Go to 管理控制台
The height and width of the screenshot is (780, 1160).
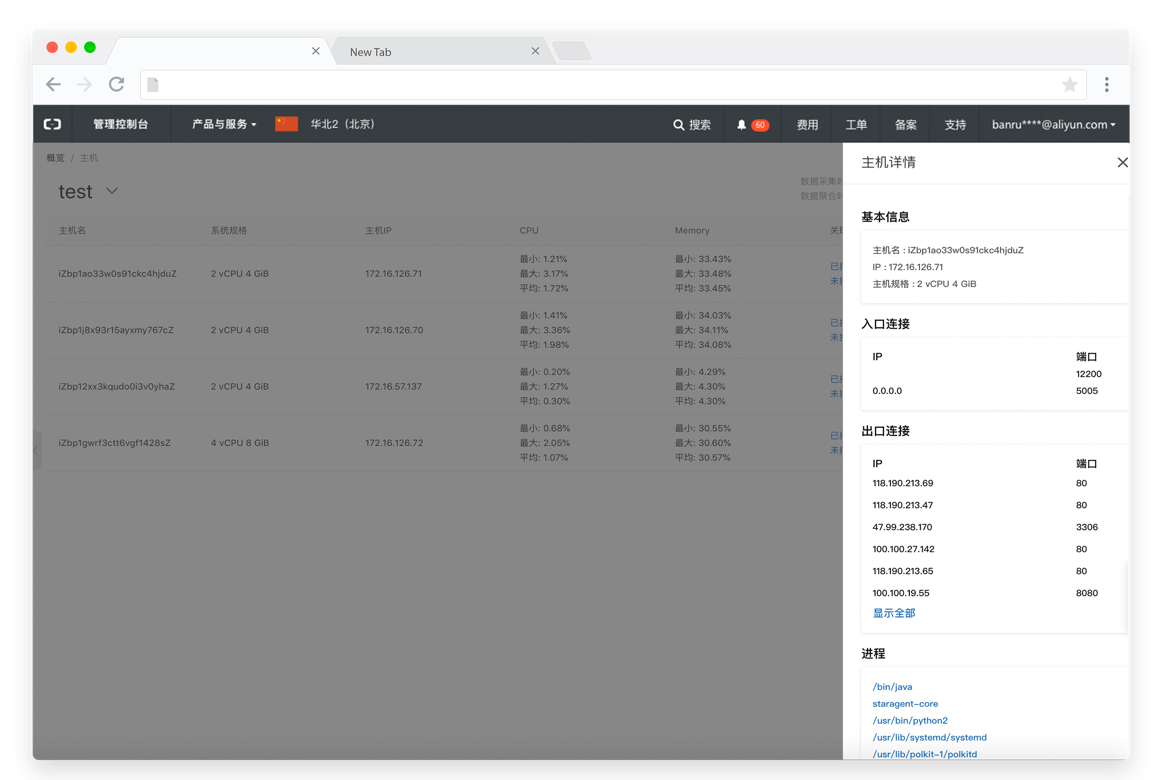click(121, 124)
